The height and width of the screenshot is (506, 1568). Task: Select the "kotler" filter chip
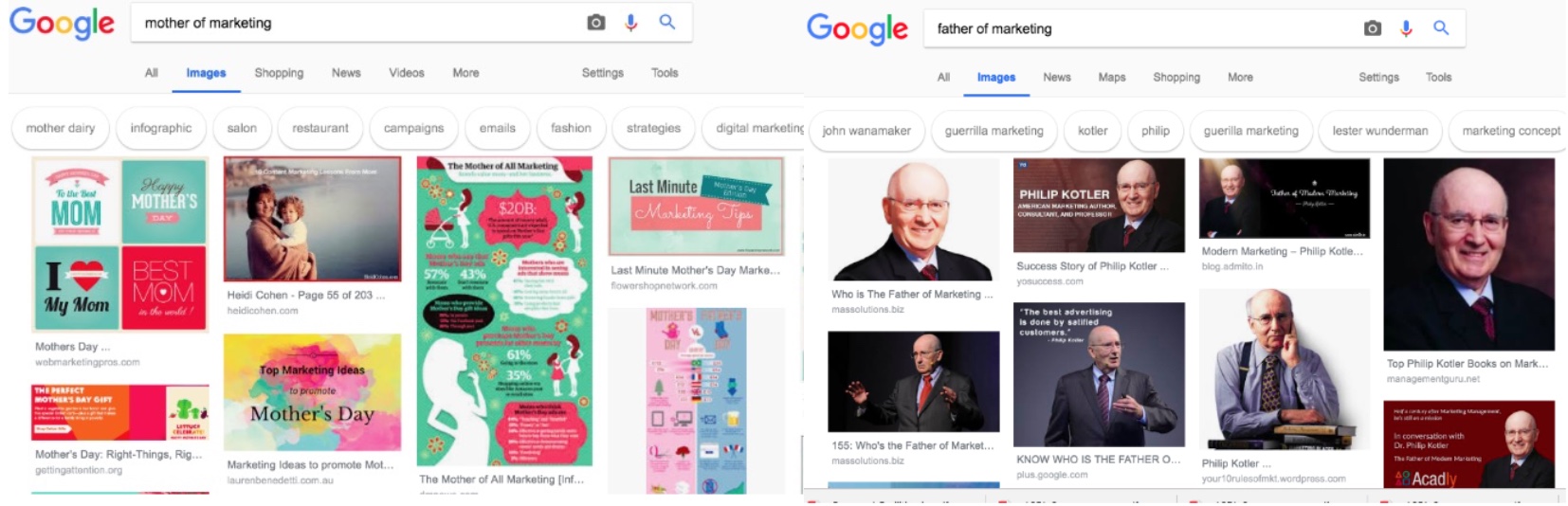pos(1092,131)
